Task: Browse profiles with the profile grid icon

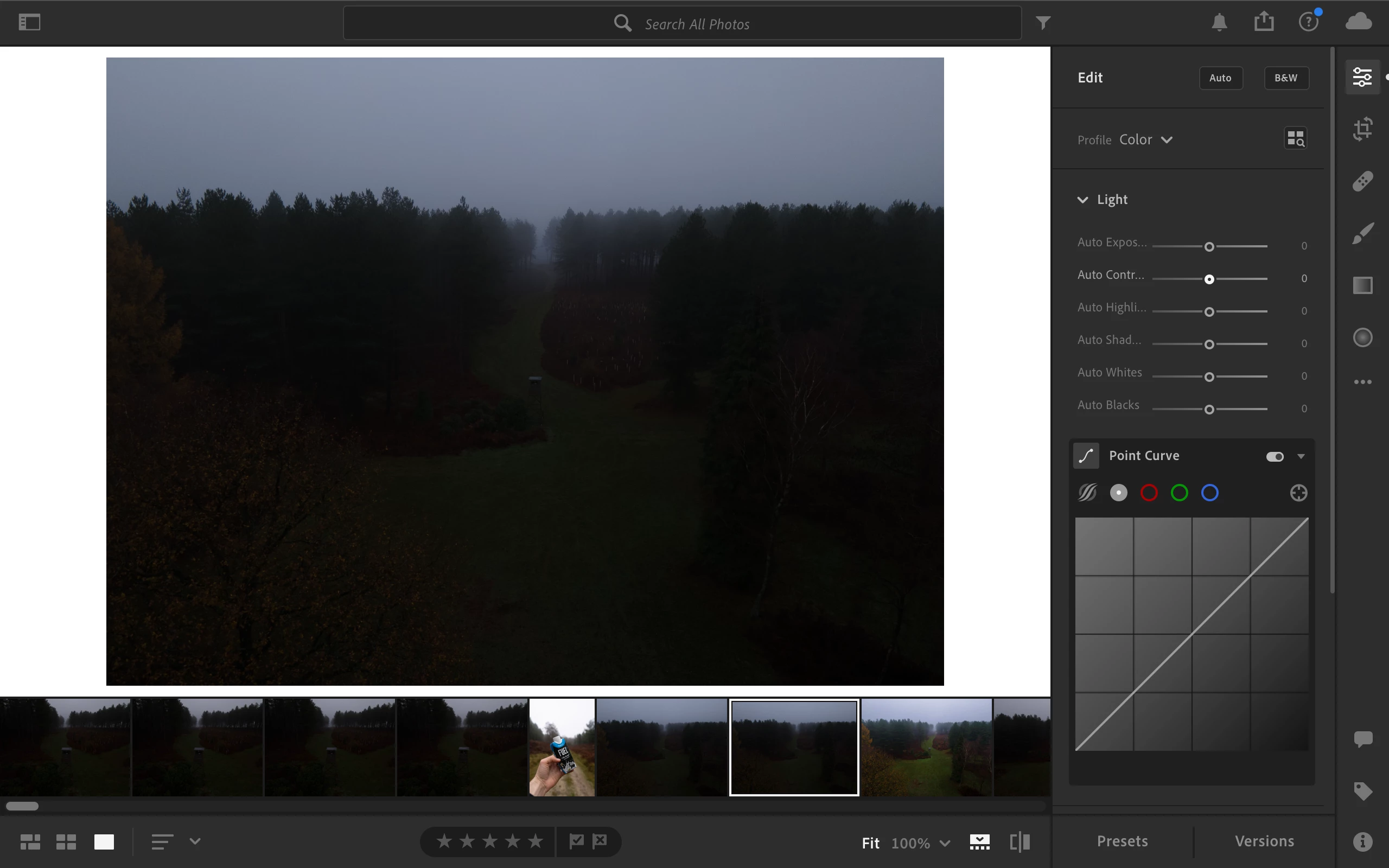Action: [1295, 138]
